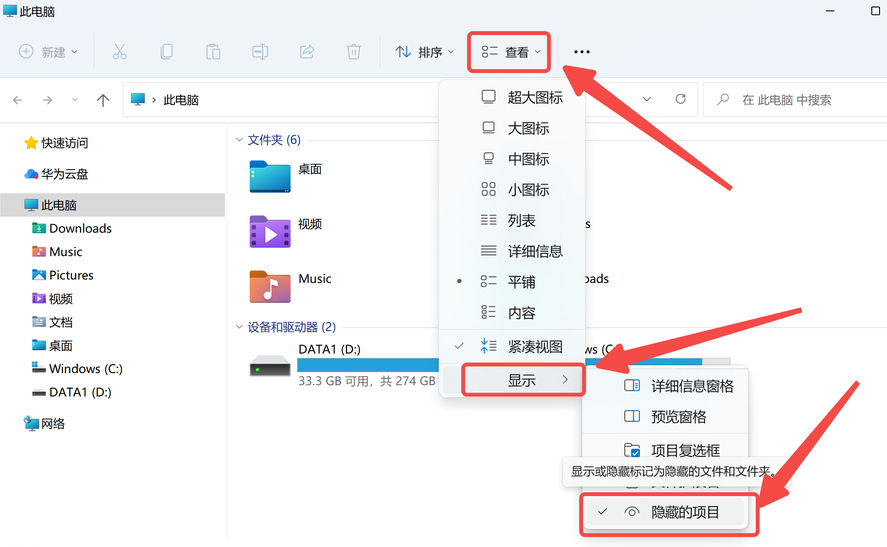Open the 新建 dropdown

click(48, 51)
